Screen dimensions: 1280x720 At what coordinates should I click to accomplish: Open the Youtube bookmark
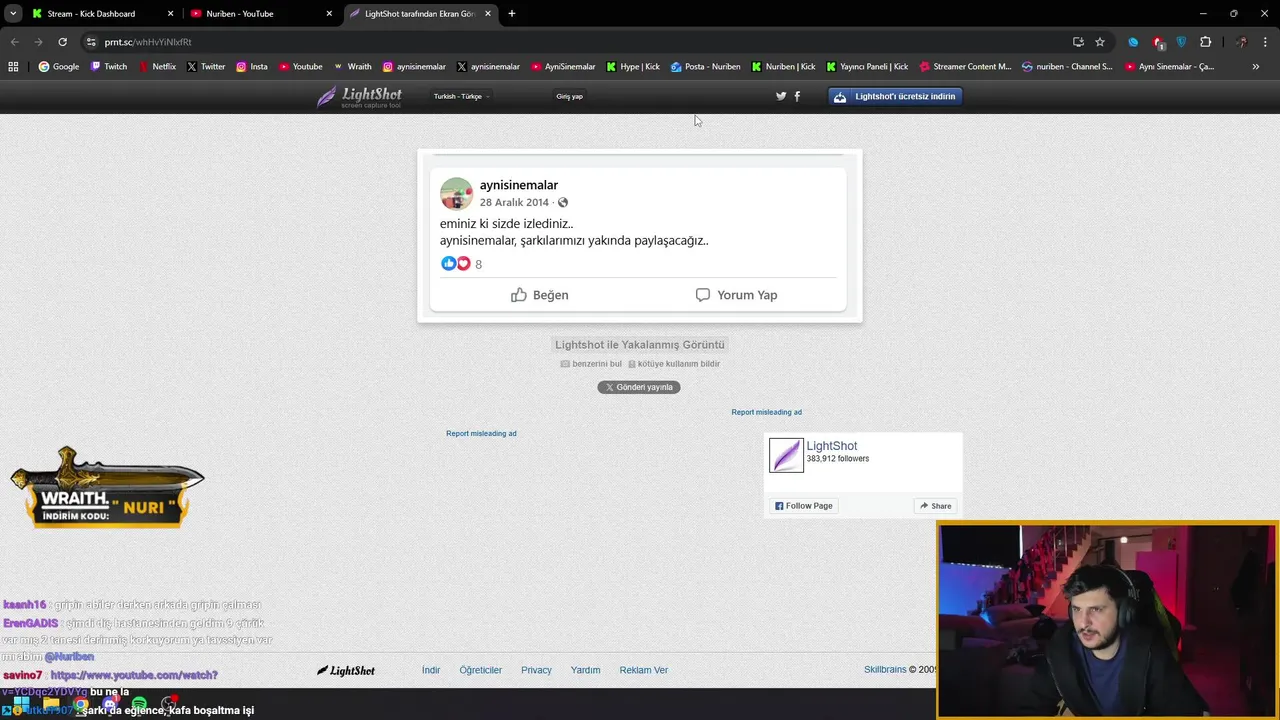(301, 67)
